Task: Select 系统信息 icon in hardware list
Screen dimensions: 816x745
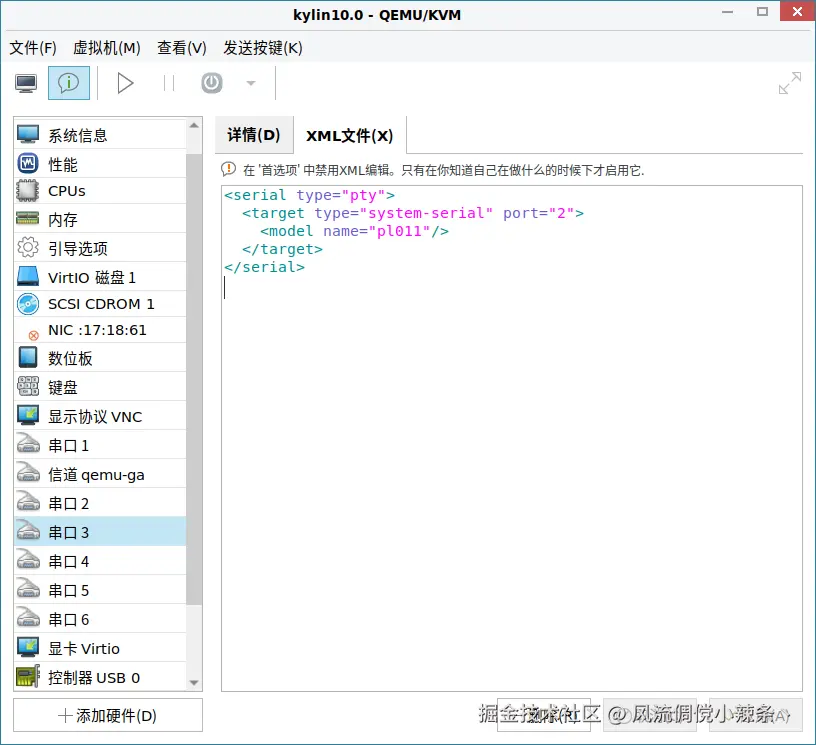Action: coord(28,134)
